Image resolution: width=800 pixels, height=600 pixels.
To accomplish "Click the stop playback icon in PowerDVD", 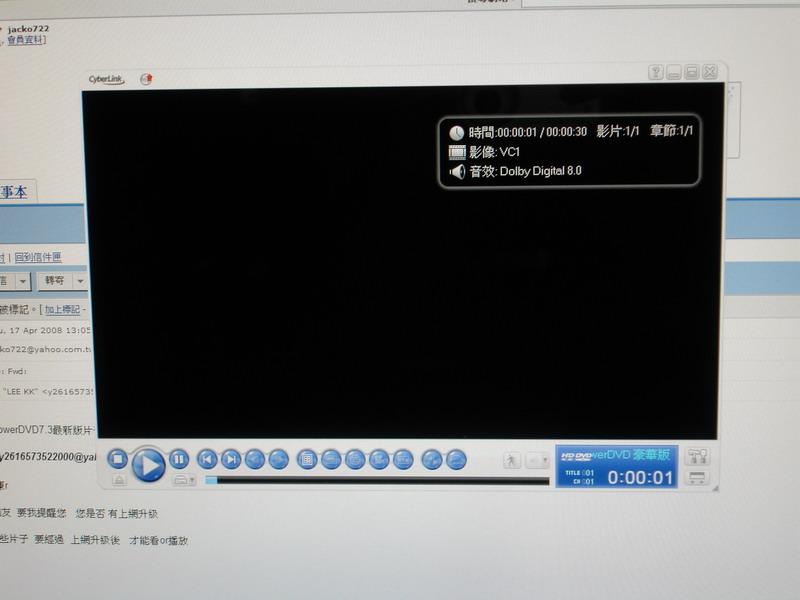I will click(x=117, y=458).
